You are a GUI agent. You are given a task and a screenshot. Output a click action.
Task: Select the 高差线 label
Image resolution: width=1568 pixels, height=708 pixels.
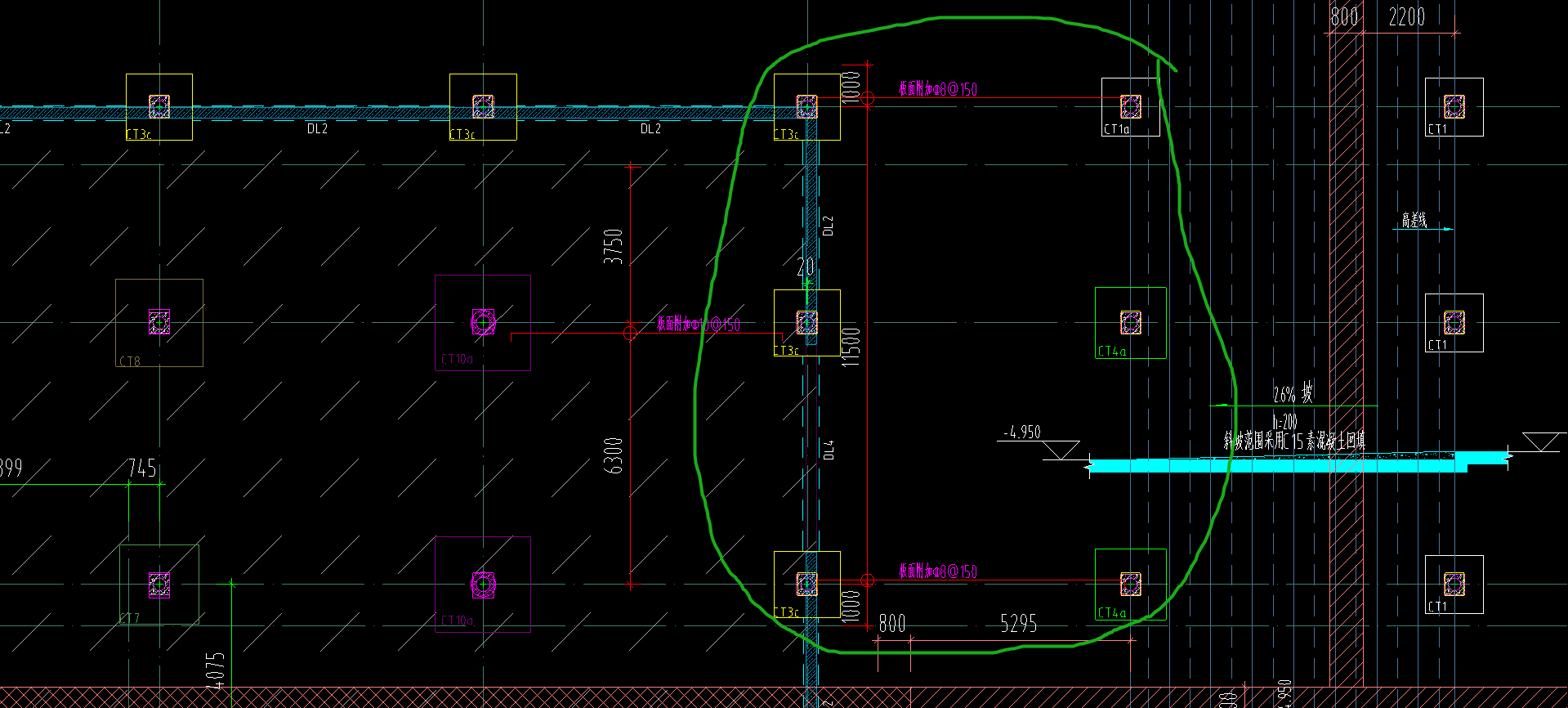point(1414,220)
